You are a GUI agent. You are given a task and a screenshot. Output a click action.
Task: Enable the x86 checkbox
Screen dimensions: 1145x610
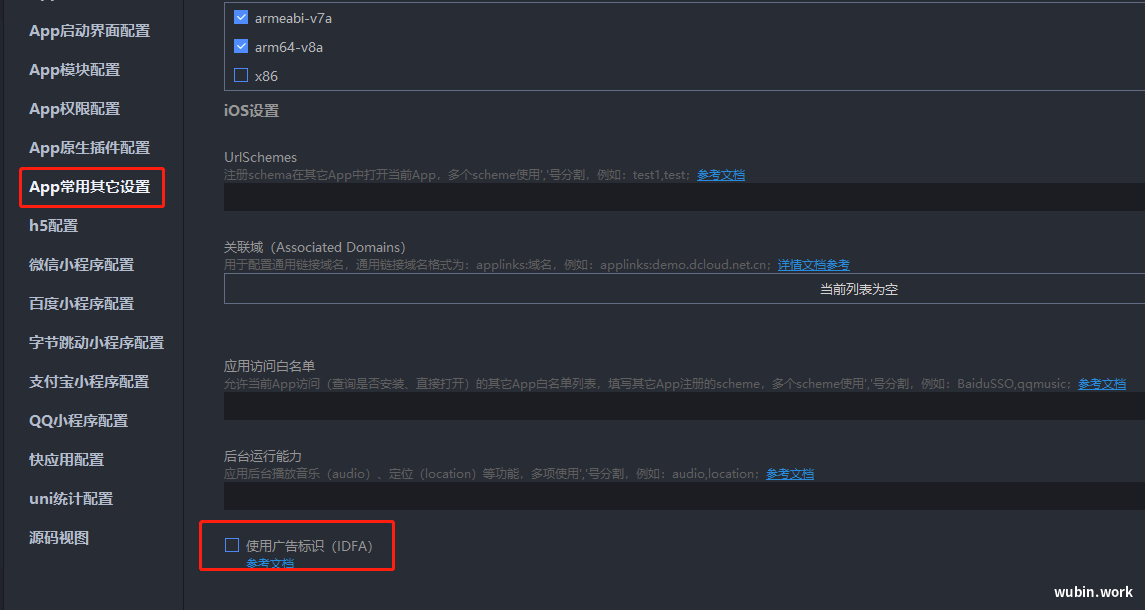pyautogui.click(x=241, y=75)
